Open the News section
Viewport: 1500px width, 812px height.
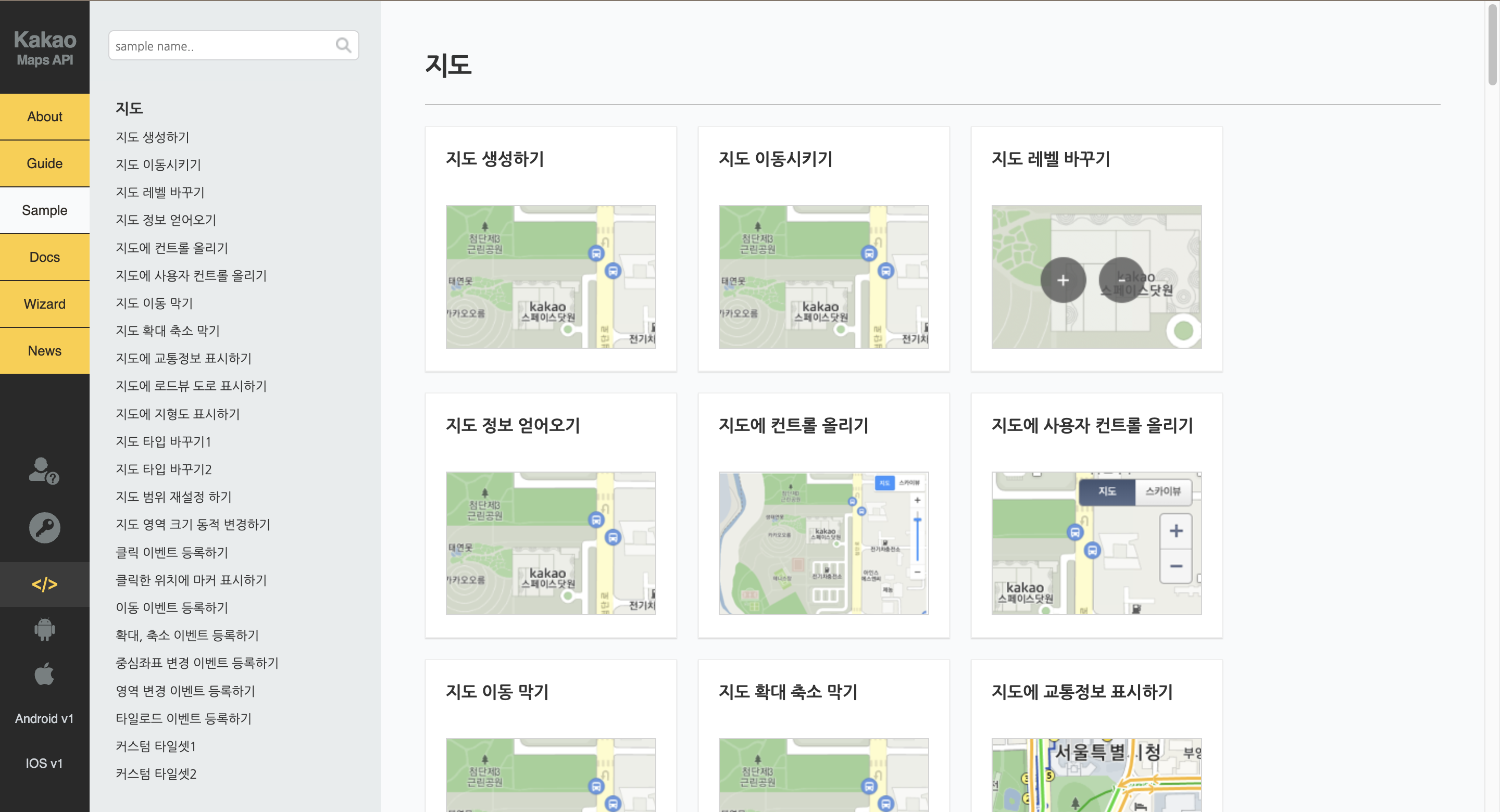coord(44,351)
